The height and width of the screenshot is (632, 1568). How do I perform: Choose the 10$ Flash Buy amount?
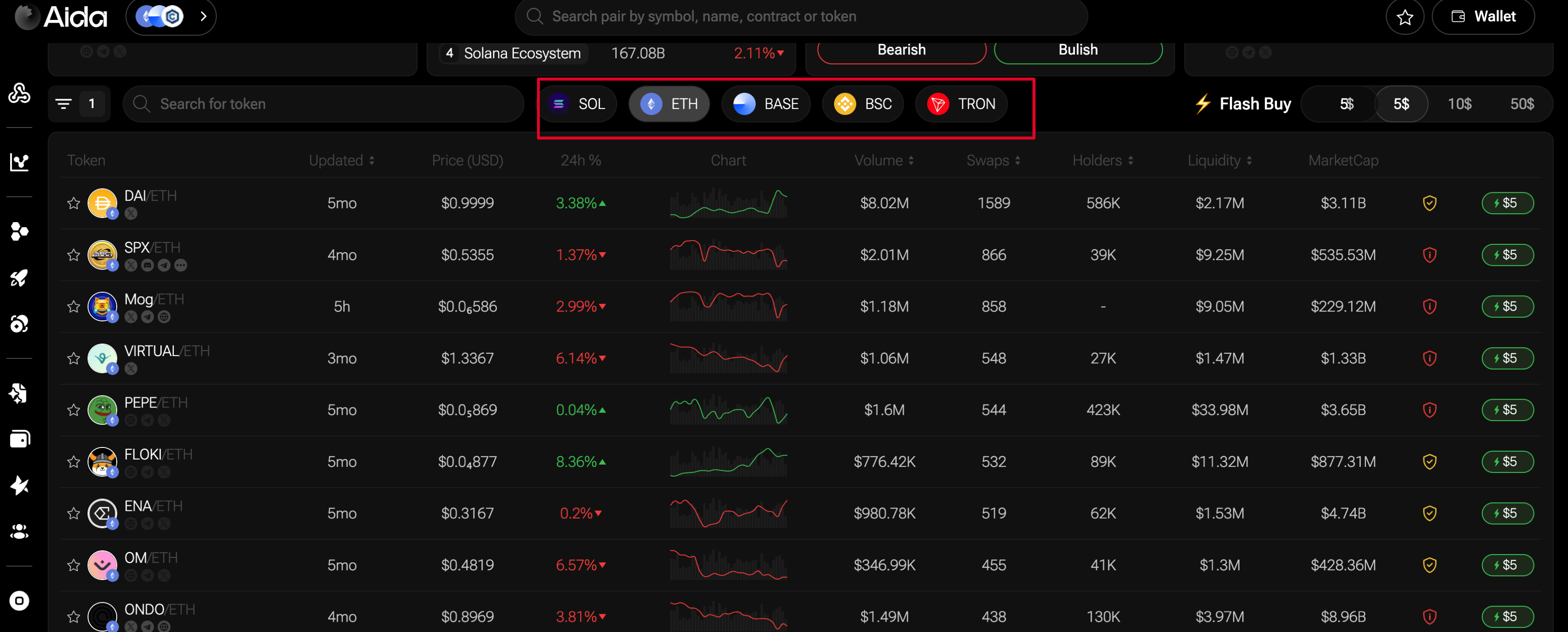(x=1459, y=104)
